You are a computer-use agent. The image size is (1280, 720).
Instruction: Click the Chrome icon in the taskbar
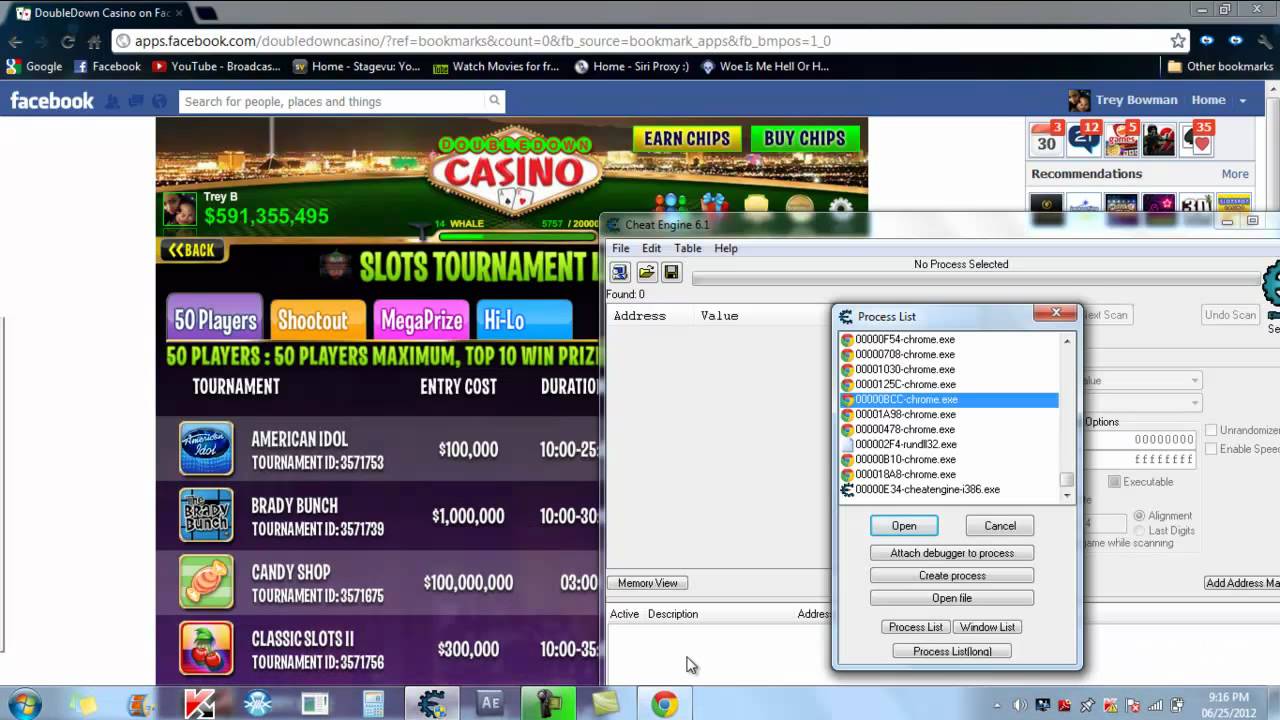click(664, 704)
